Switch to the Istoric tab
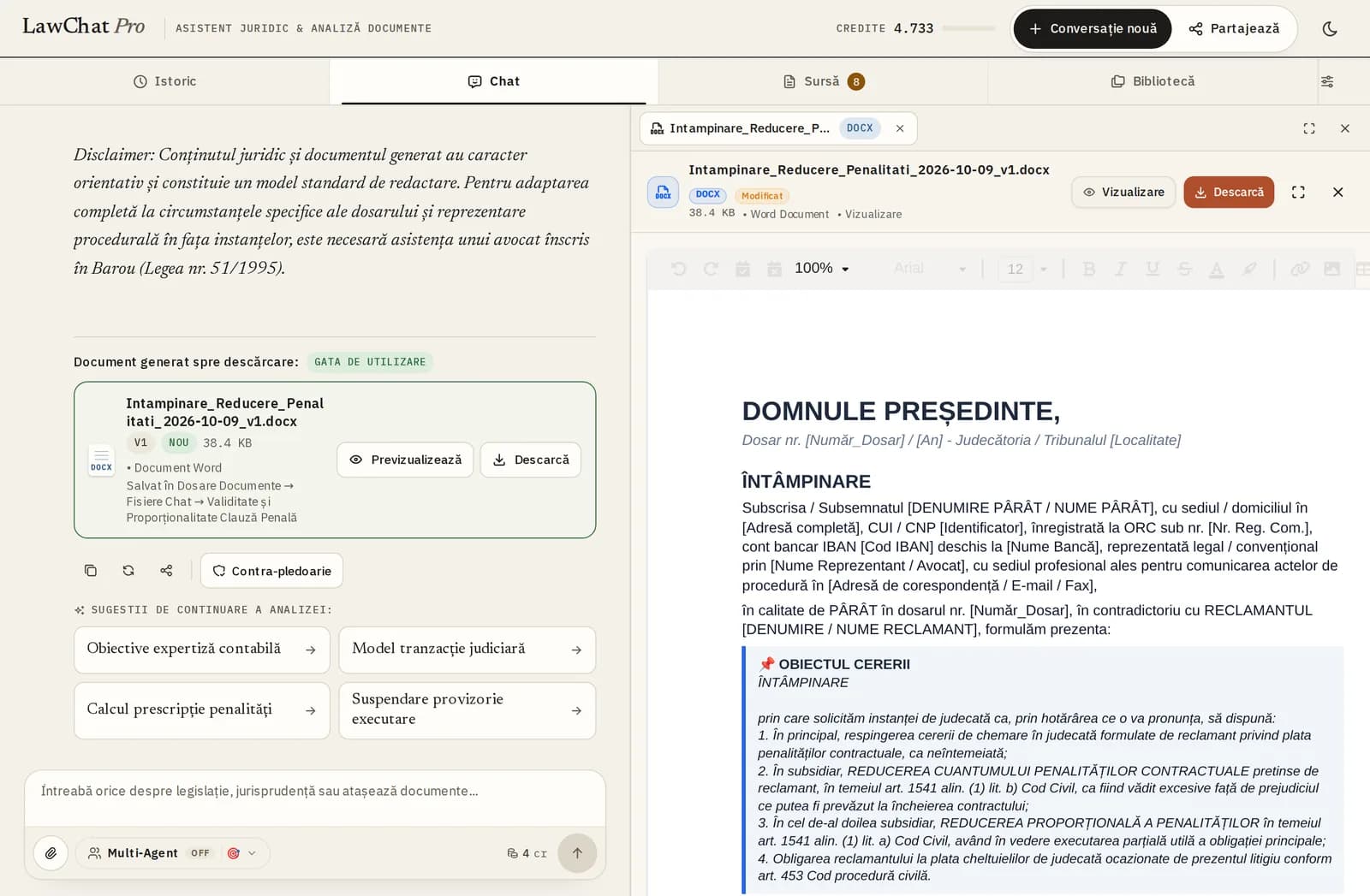 pos(164,81)
